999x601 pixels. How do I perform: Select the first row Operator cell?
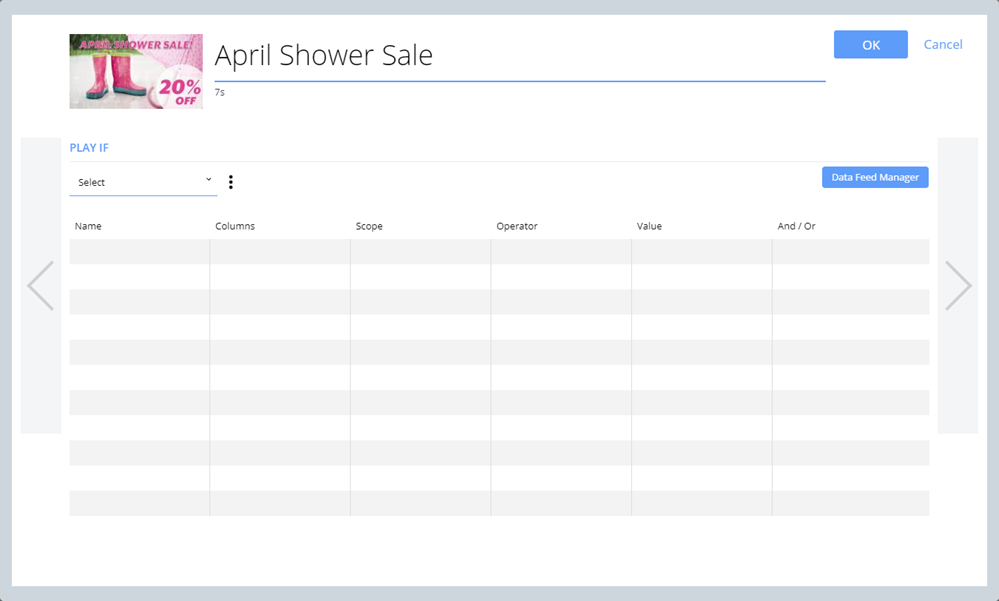point(560,251)
